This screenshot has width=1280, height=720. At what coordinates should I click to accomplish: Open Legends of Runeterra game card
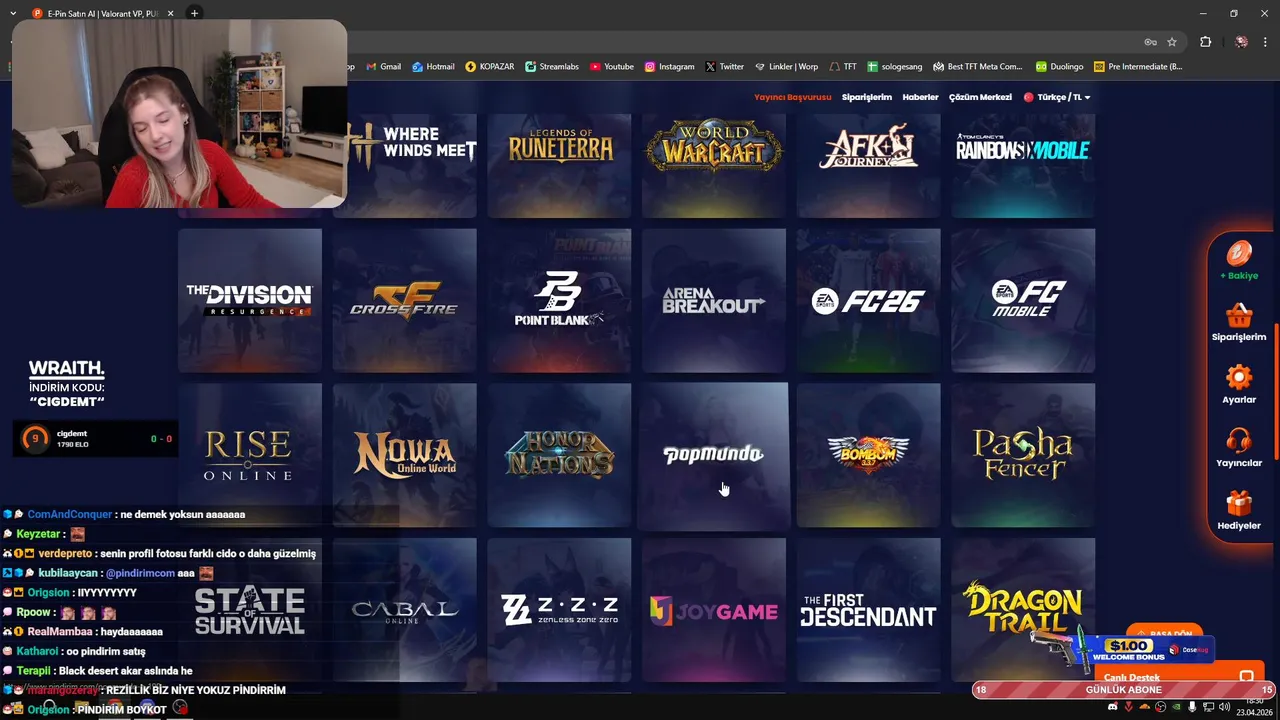(560, 164)
